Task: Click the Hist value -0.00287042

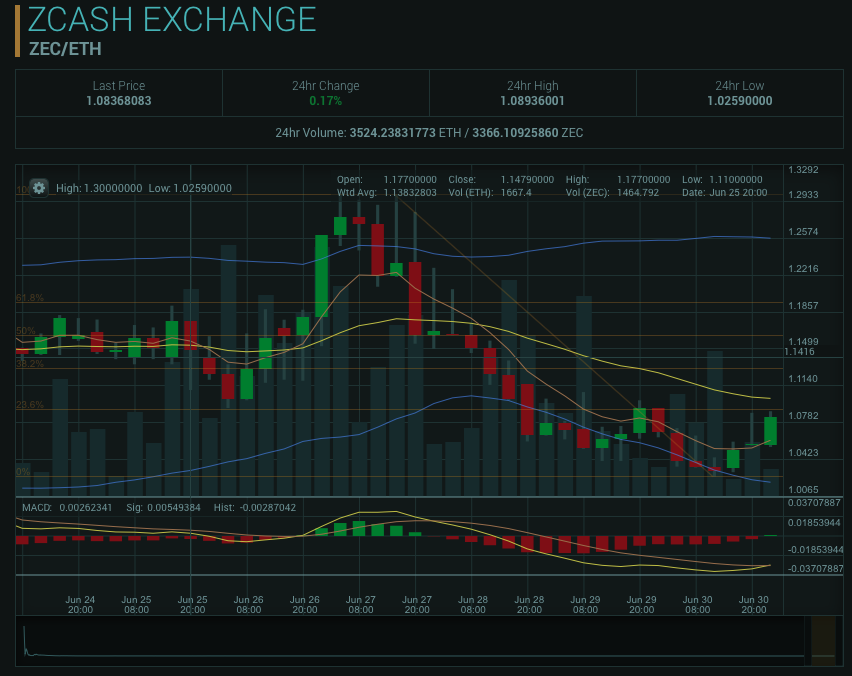Action: point(267,508)
